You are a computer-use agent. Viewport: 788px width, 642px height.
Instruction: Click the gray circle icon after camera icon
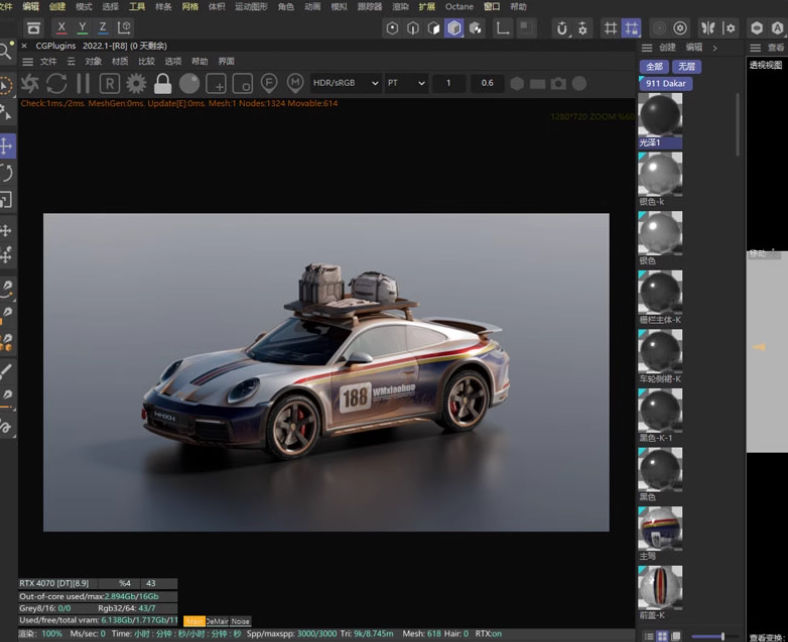point(579,83)
